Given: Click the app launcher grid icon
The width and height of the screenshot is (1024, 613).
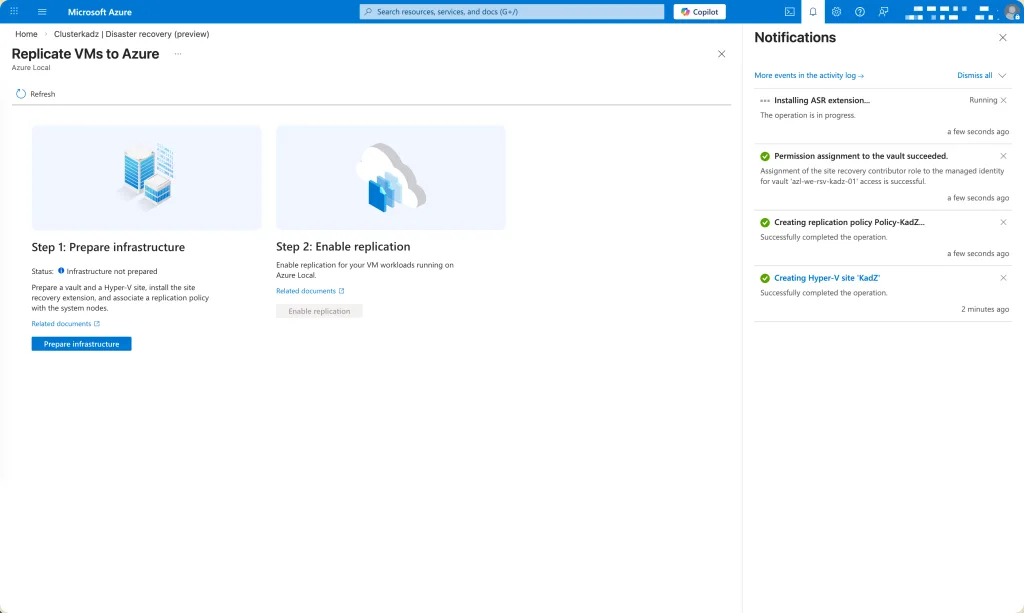Looking at the screenshot, I should pos(14,12).
